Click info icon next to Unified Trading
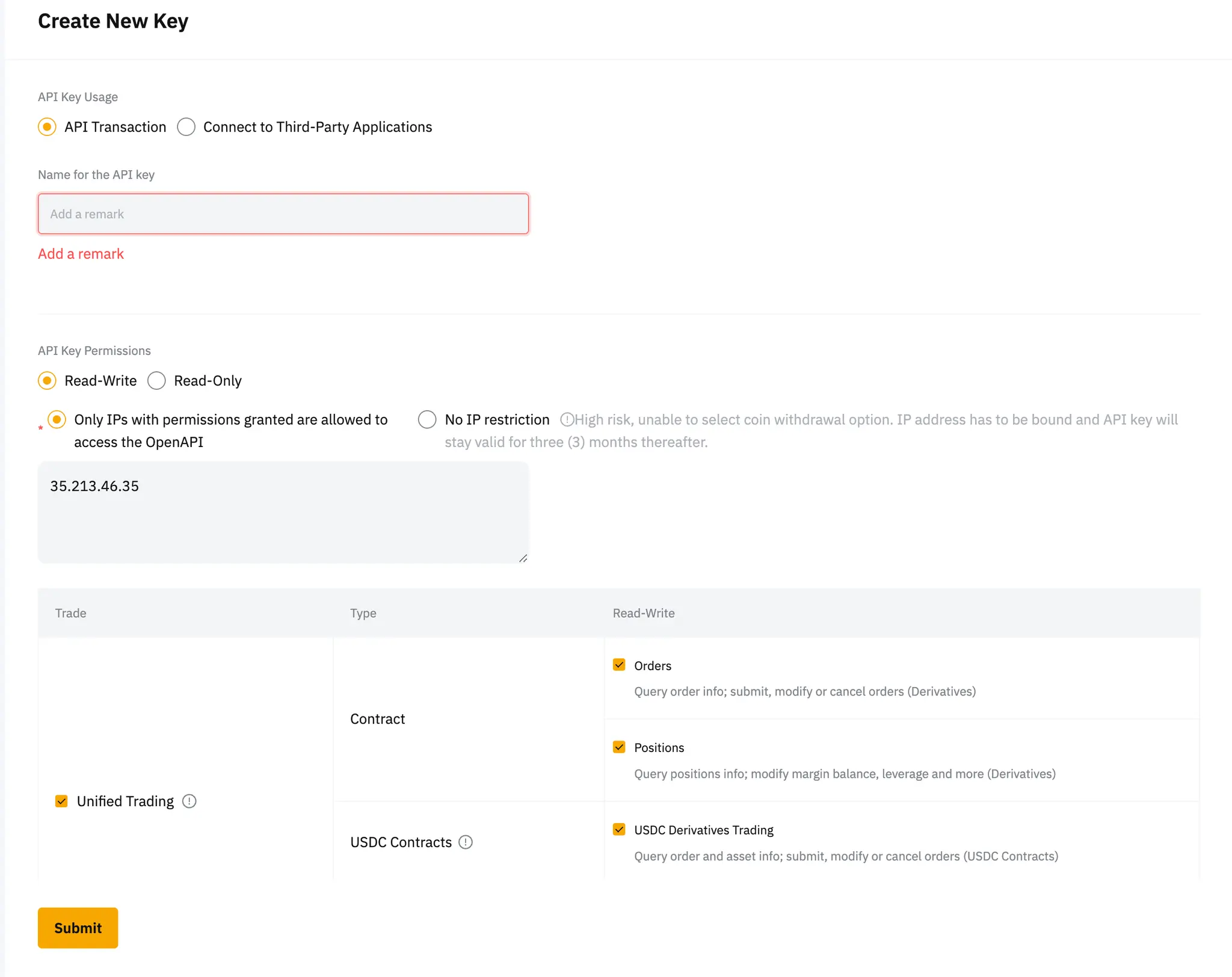Viewport: 1232px width, 977px height. [x=189, y=801]
